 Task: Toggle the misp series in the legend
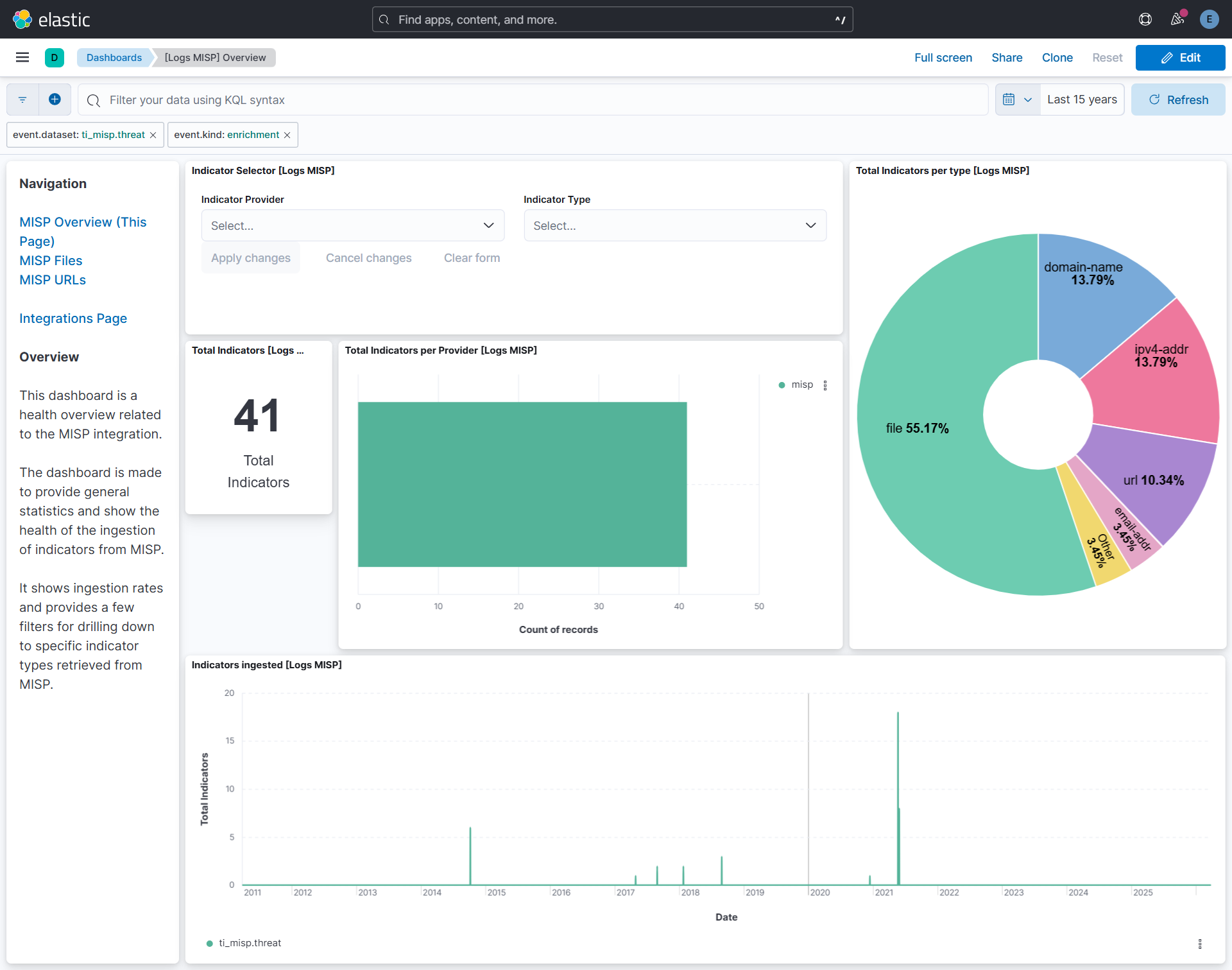point(798,385)
